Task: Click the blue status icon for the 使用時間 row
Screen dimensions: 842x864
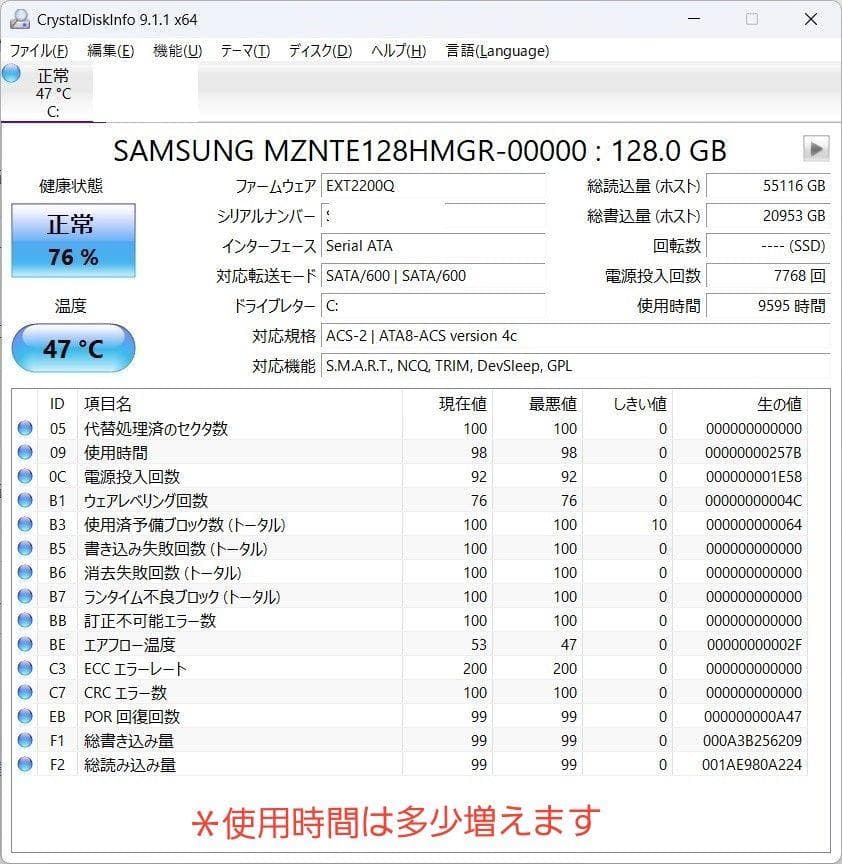Action: [25, 453]
